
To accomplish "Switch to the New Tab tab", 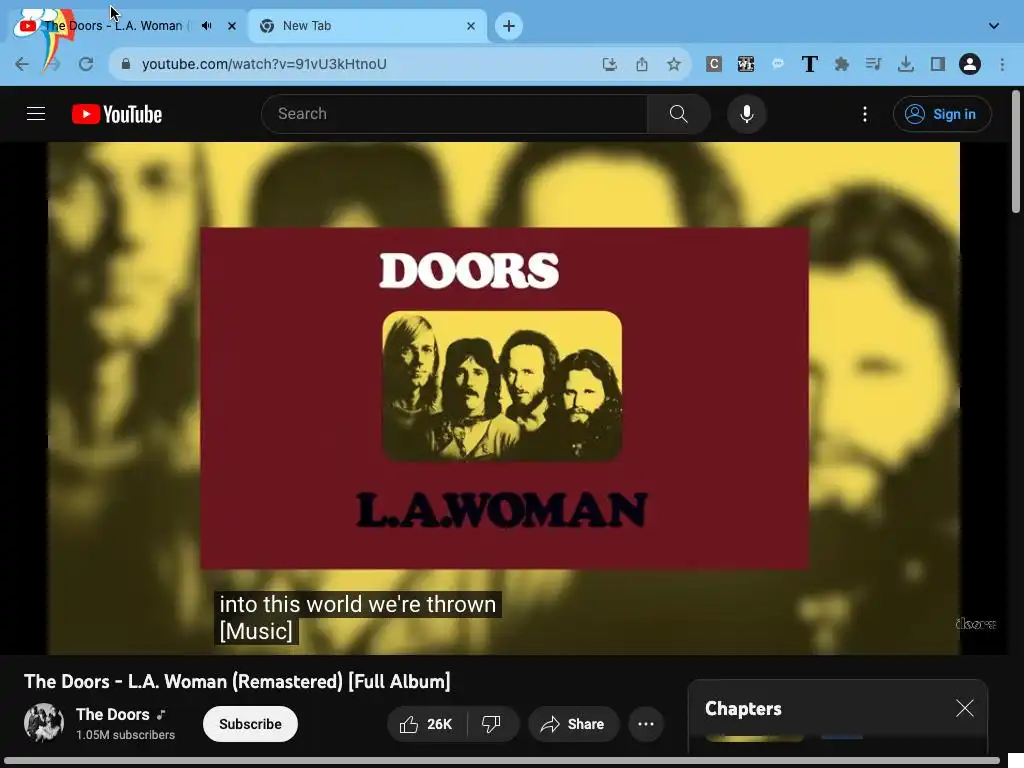I will [368, 26].
